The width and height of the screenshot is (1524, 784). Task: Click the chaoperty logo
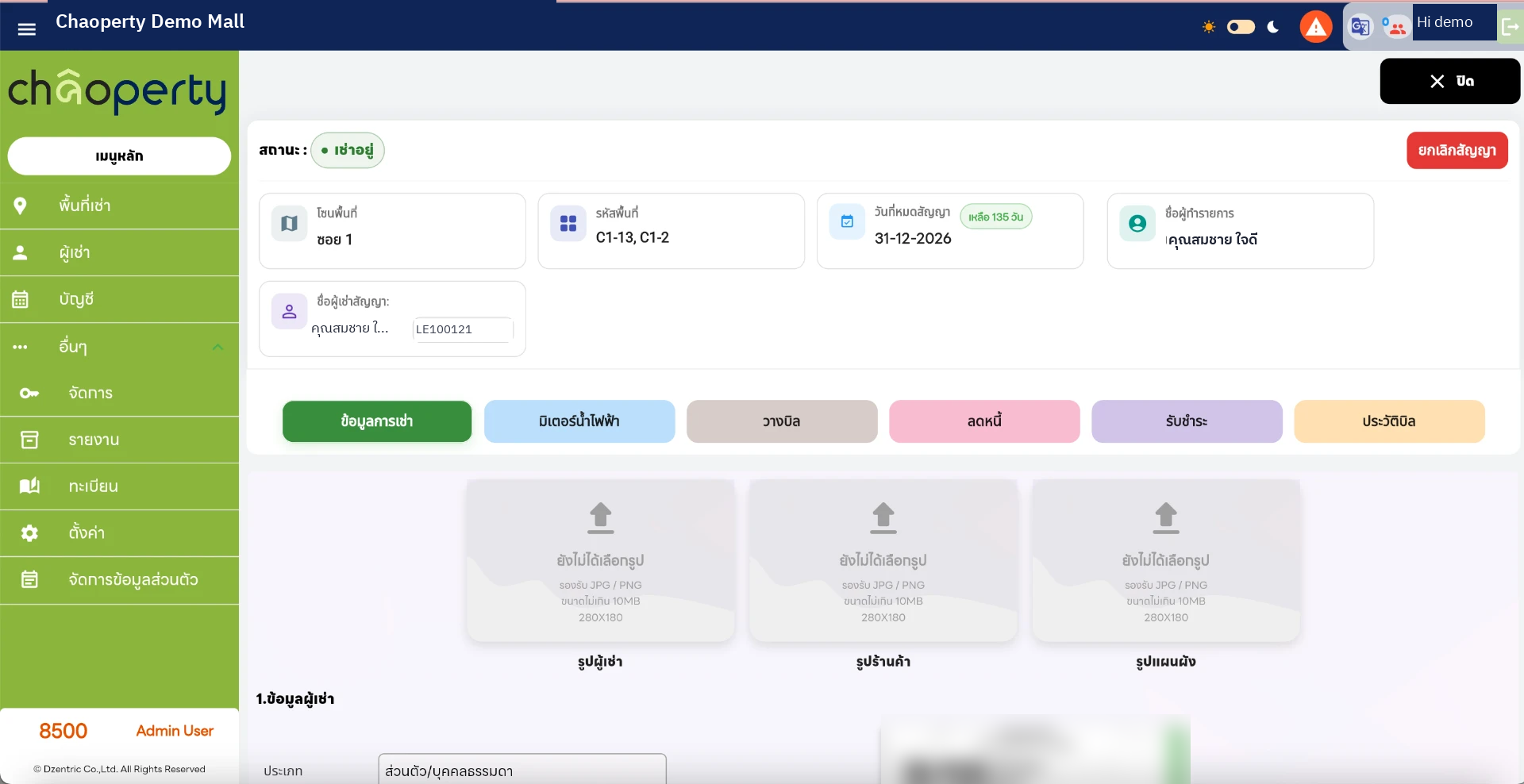[x=117, y=91]
